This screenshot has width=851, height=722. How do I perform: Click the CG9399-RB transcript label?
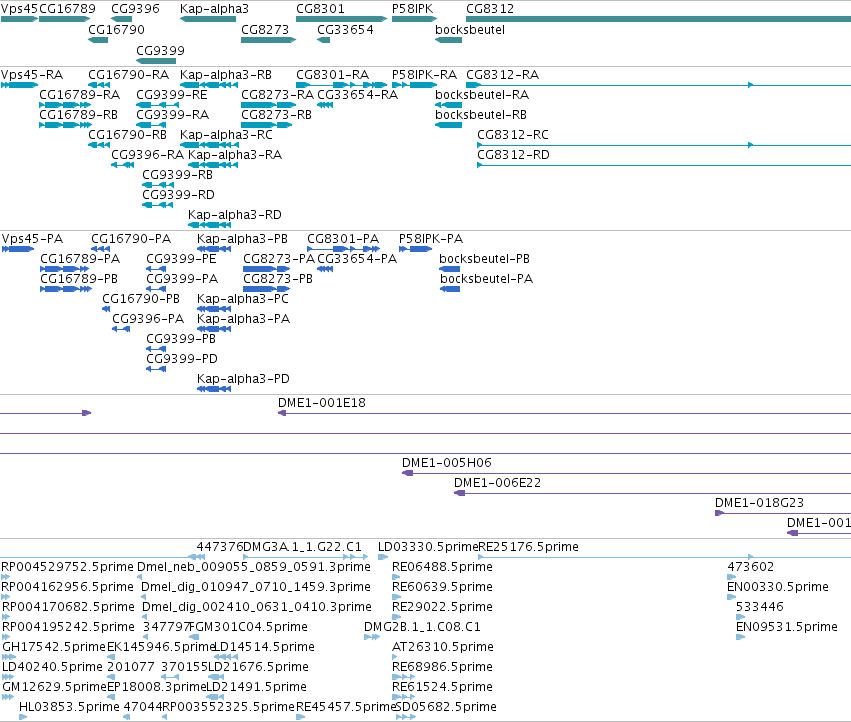pyautogui.click(x=177, y=175)
